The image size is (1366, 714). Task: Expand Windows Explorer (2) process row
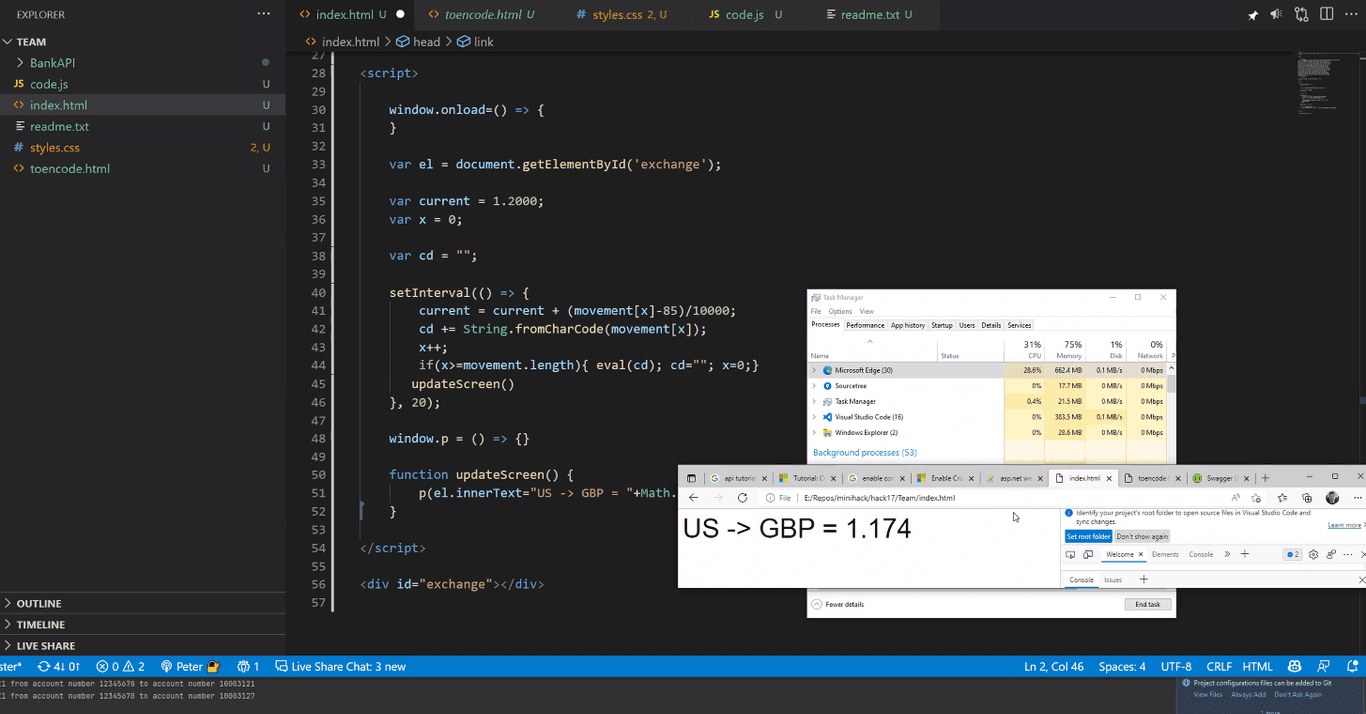814,433
